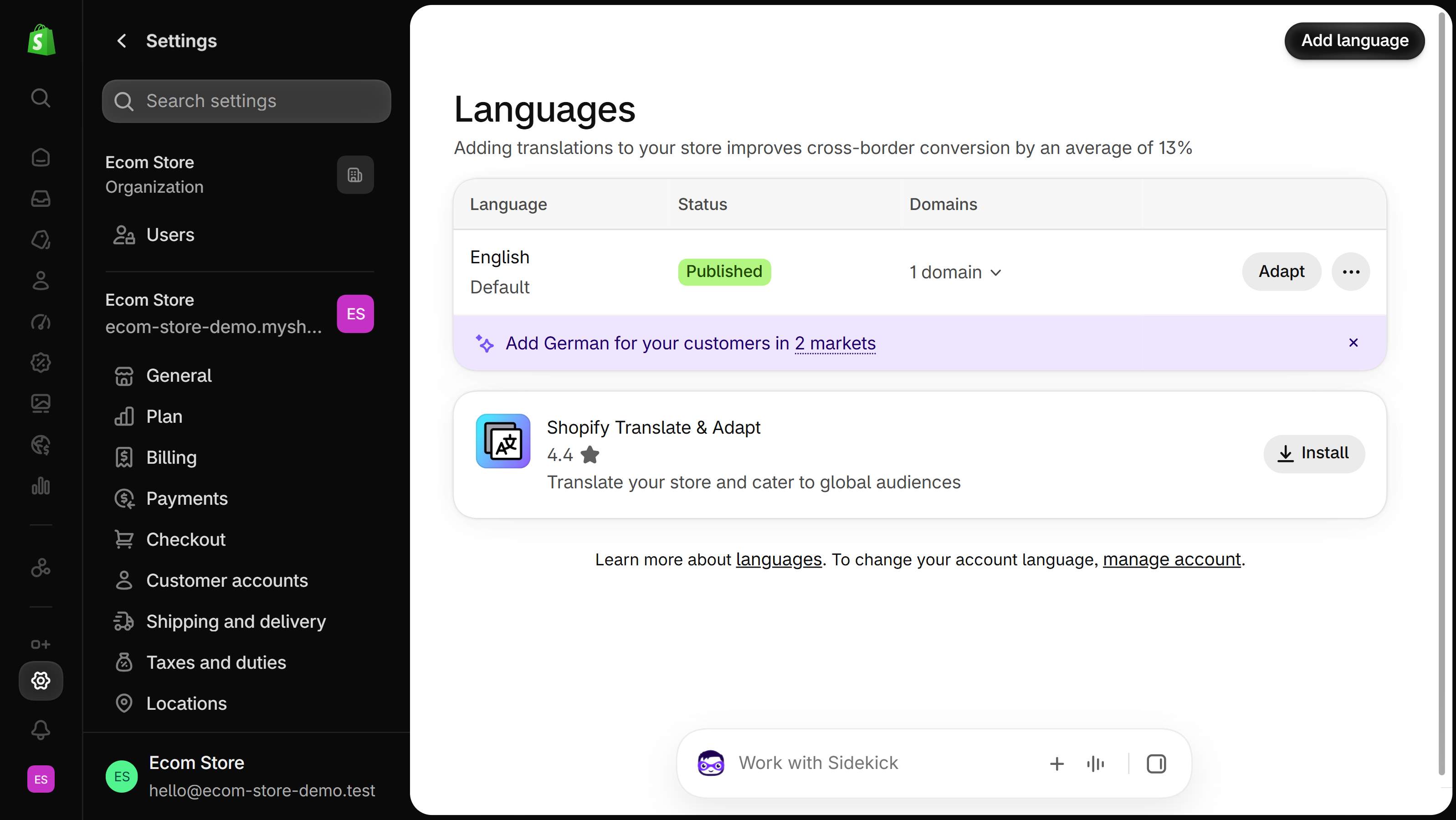
Task: Open Payments settings
Action: [239, 498]
